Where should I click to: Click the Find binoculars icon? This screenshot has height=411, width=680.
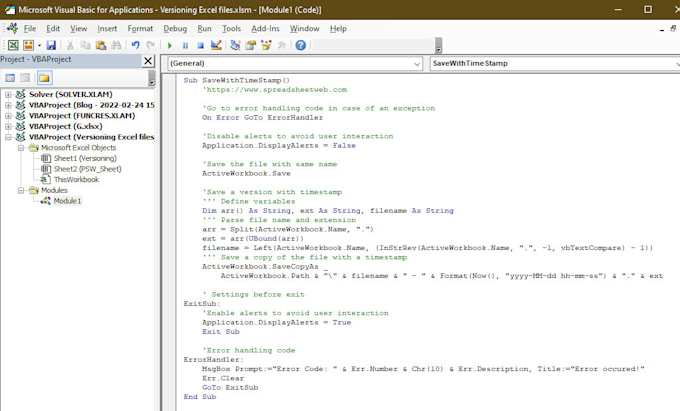coord(117,45)
